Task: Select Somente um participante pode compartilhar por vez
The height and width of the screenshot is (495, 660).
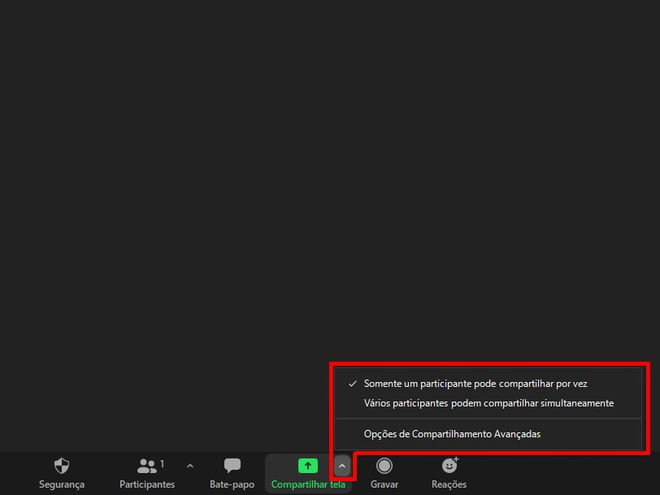Action: point(487,383)
